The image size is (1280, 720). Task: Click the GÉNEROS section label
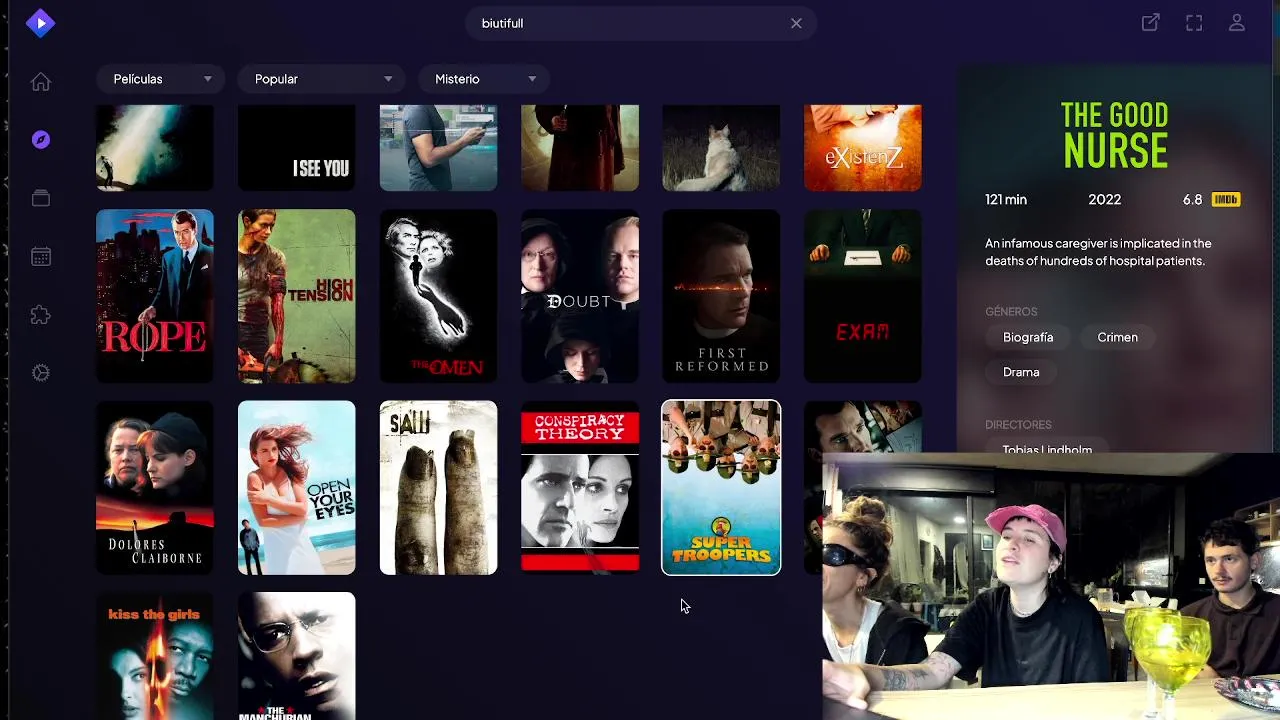click(x=1011, y=312)
